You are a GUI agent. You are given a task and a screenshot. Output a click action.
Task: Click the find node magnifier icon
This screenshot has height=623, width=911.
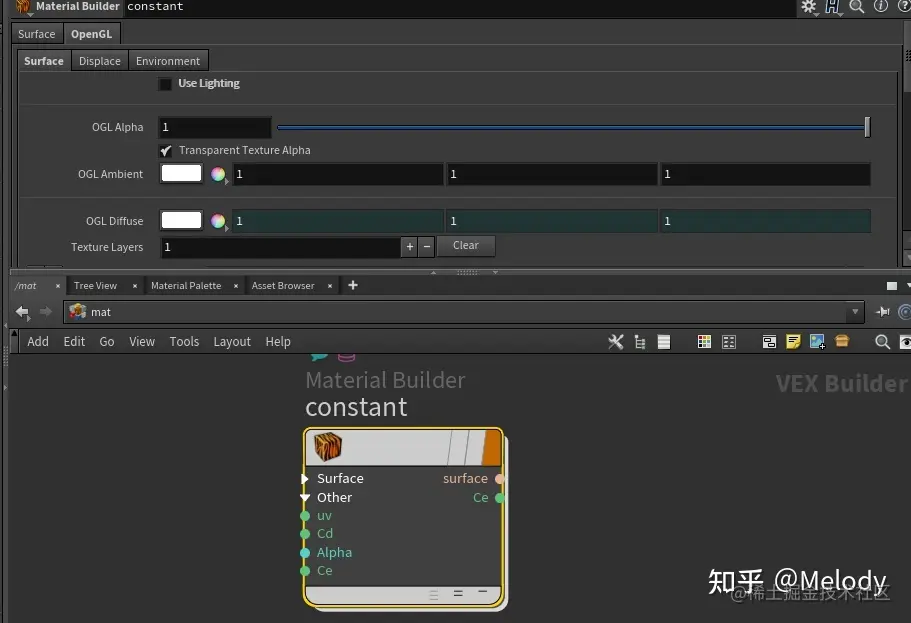pos(883,342)
